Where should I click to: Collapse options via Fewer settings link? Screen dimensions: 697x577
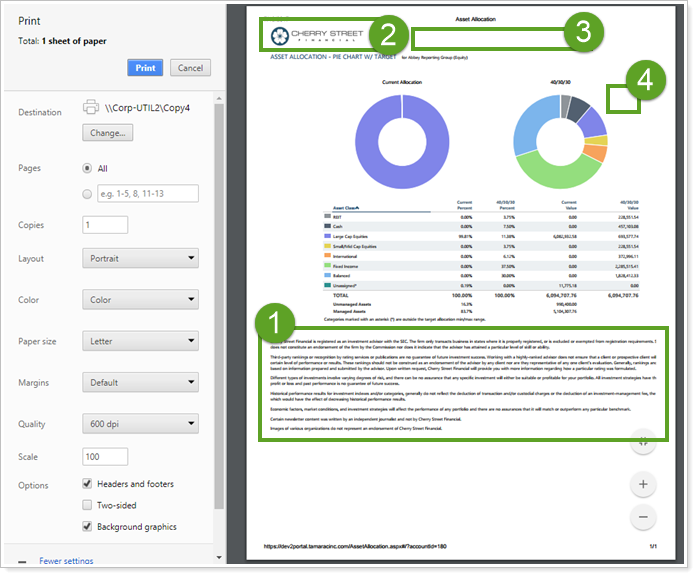(x=65, y=561)
